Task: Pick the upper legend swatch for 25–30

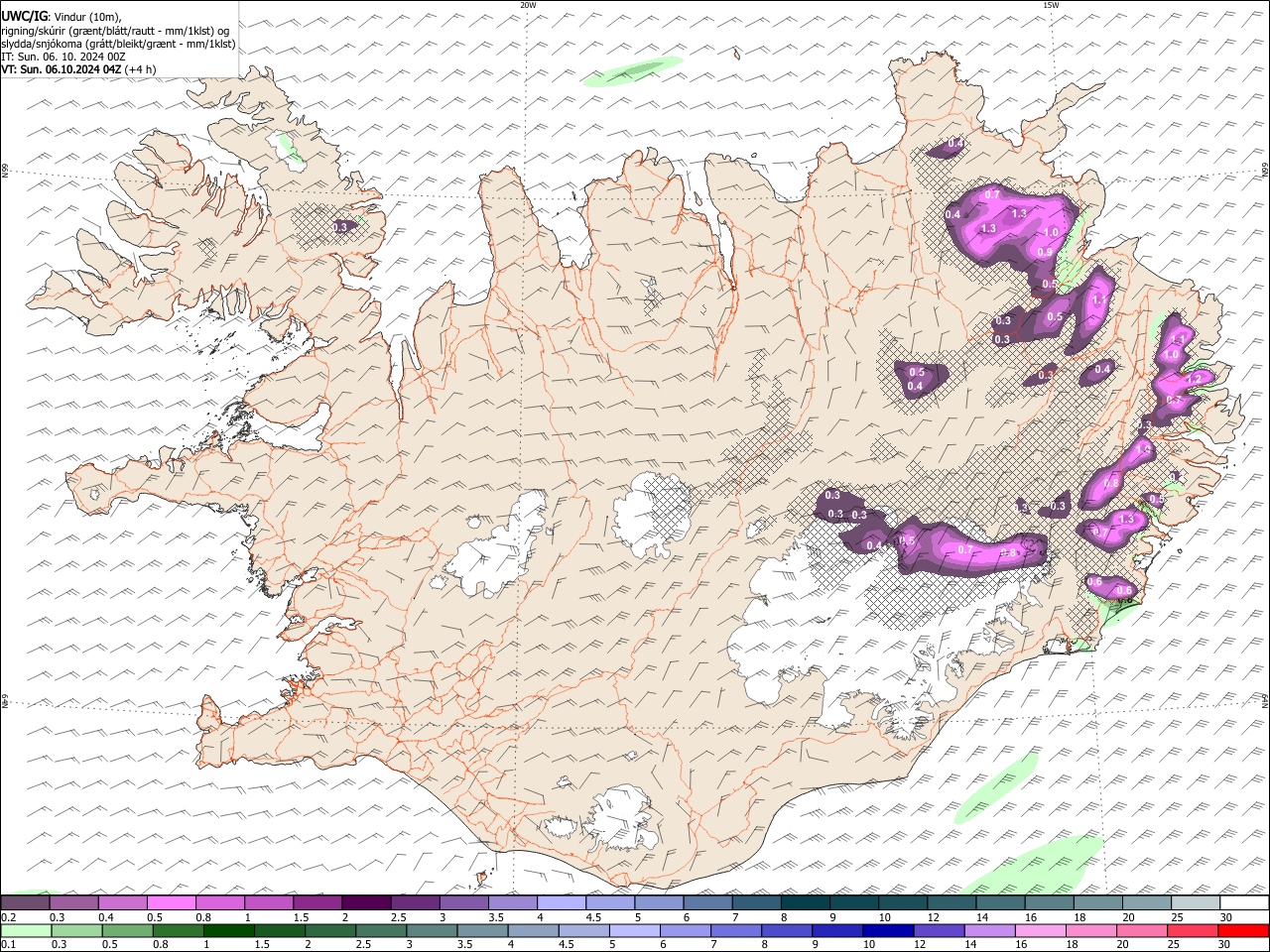Action: pos(1197,902)
